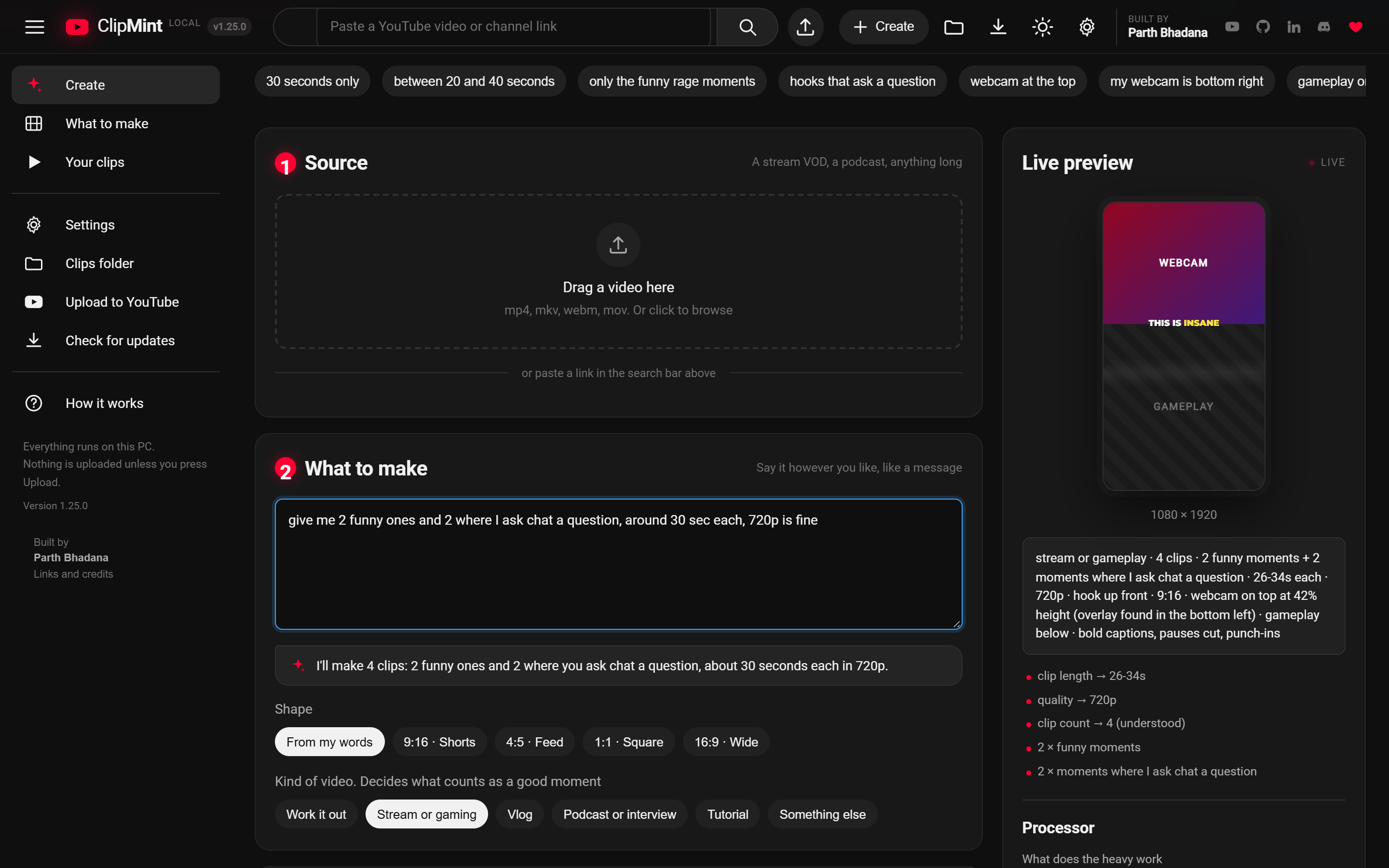This screenshot has height=868, width=1389.
Task: Choose 4:5 · Feed shape
Action: click(534, 742)
